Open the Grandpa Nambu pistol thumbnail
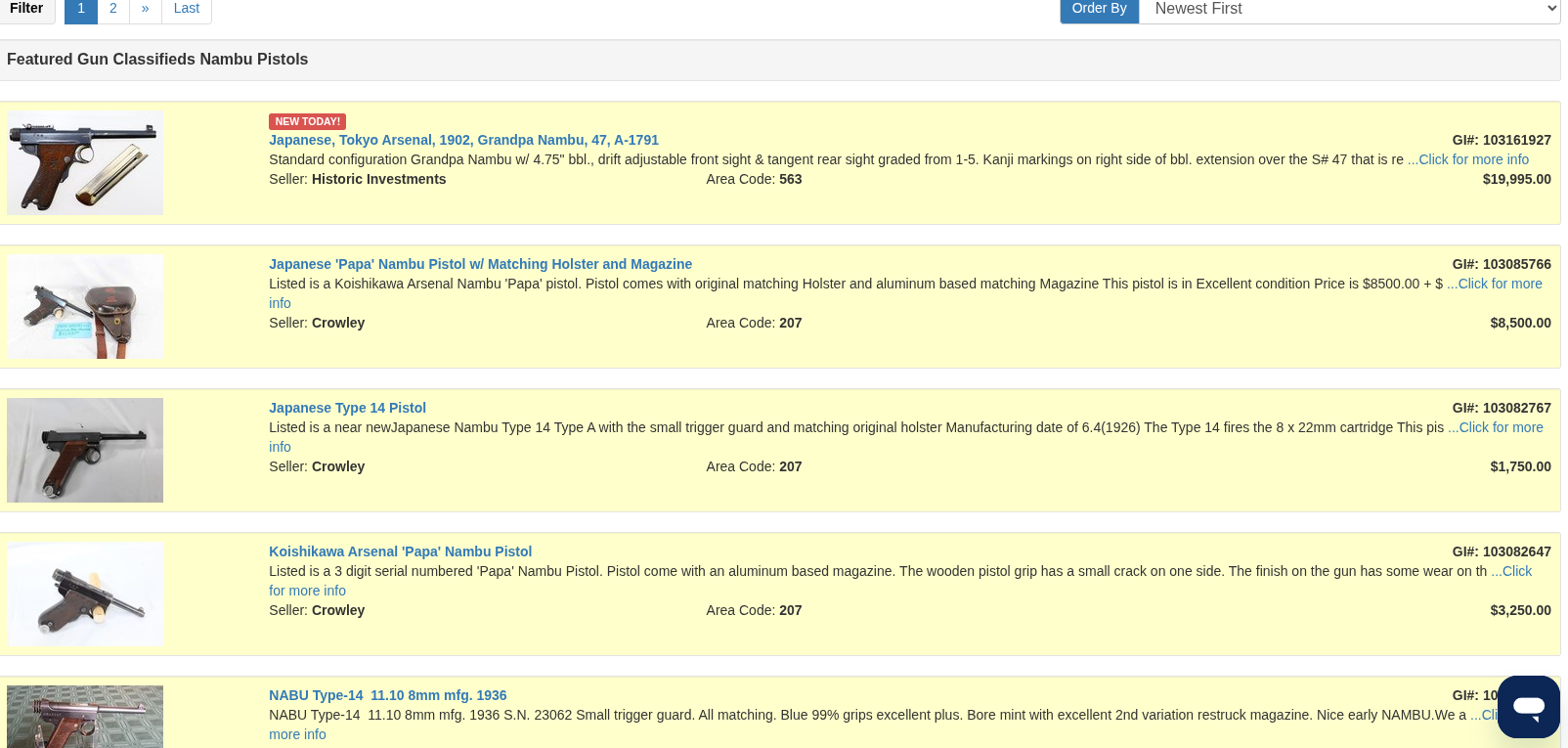Viewport: 1568px width, 748px height. point(85,163)
